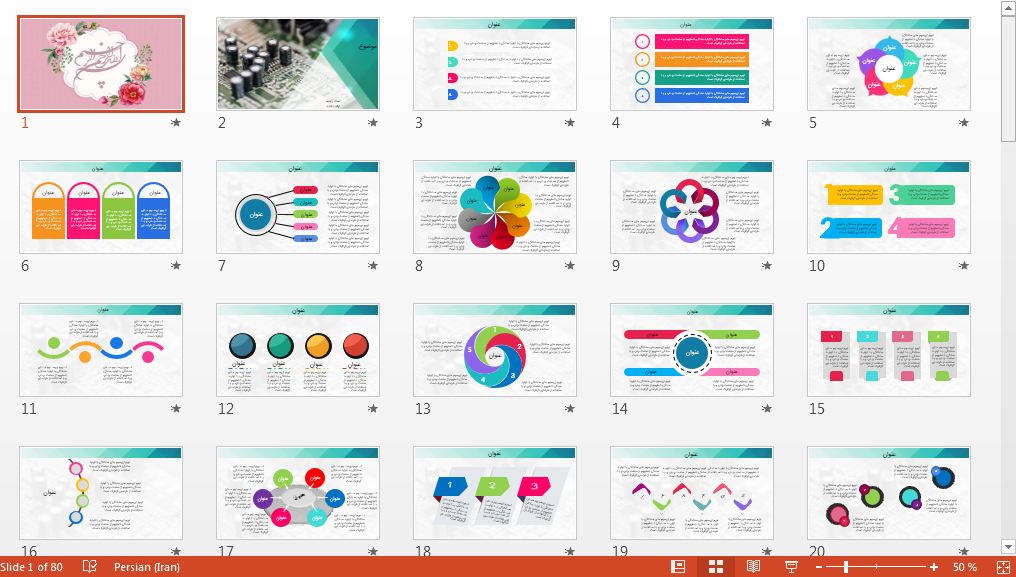This screenshot has width=1016, height=577.
Task: Fit slide to current window icon
Action: 1003,567
